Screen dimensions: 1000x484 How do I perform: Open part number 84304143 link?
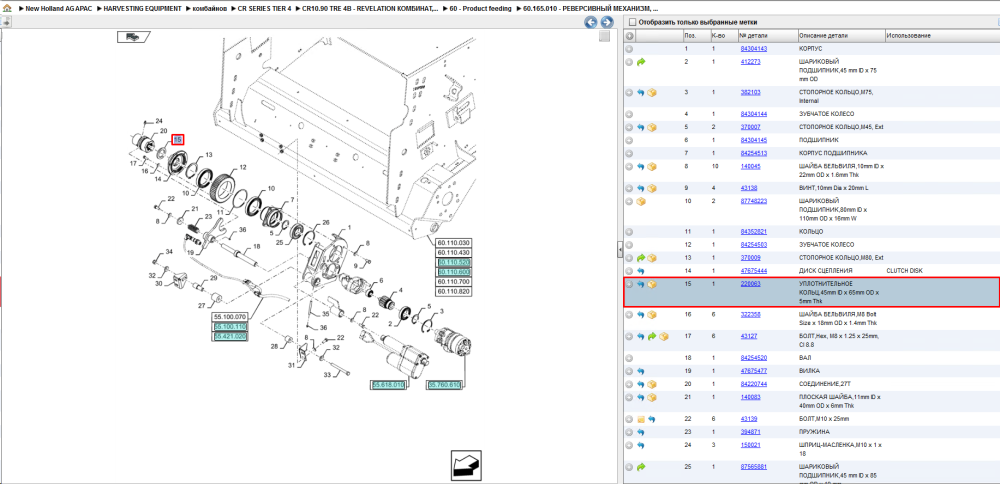753,49
